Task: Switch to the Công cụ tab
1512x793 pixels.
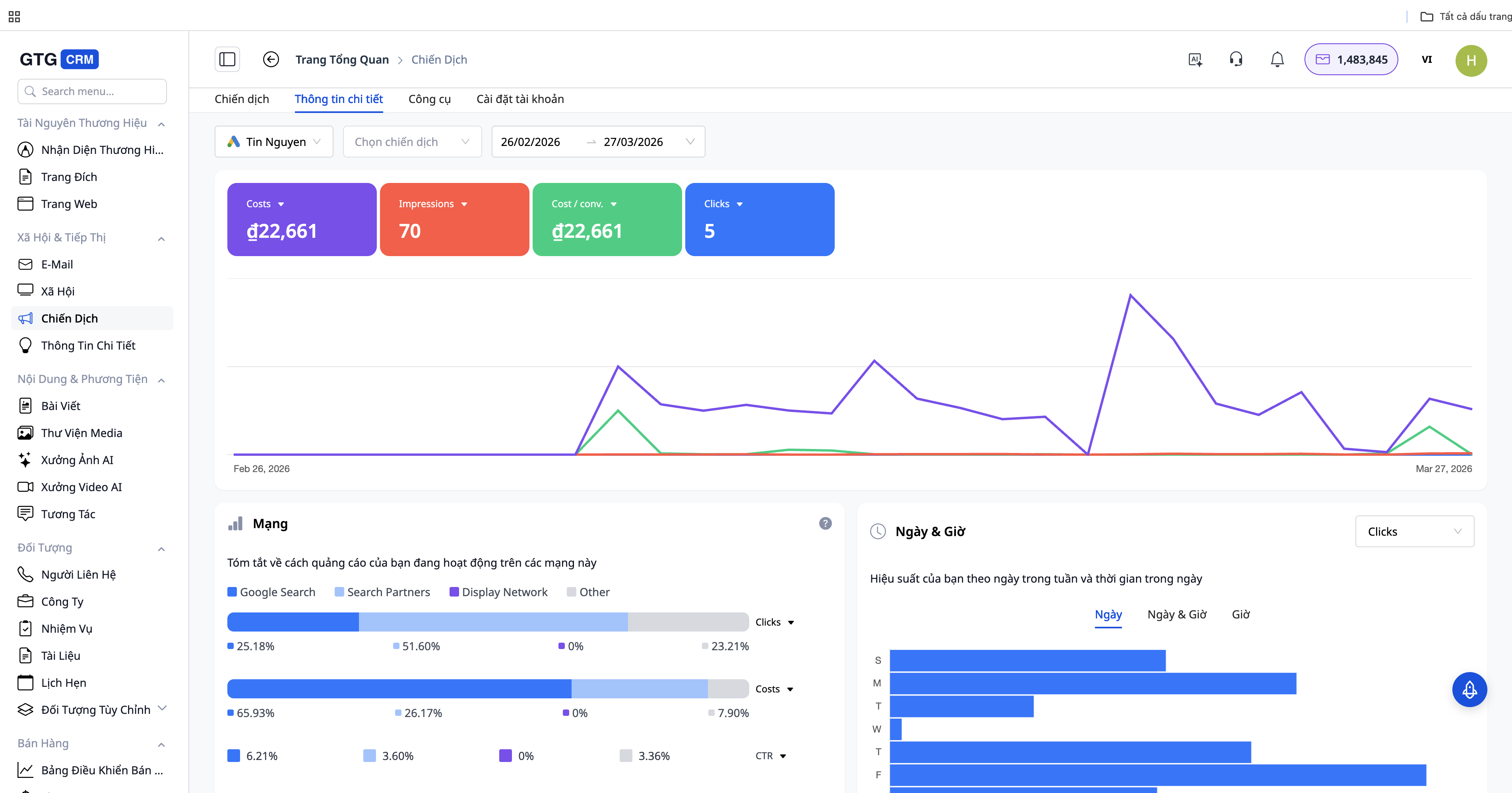Action: pyautogui.click(x=430, y=99)
